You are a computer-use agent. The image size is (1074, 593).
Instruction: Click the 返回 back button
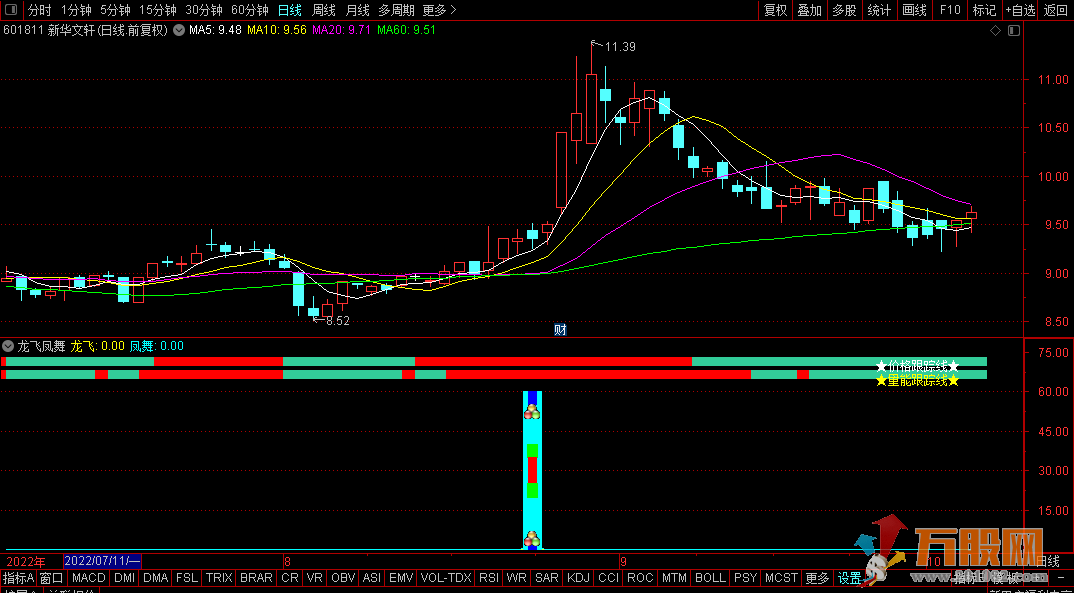1056,10
